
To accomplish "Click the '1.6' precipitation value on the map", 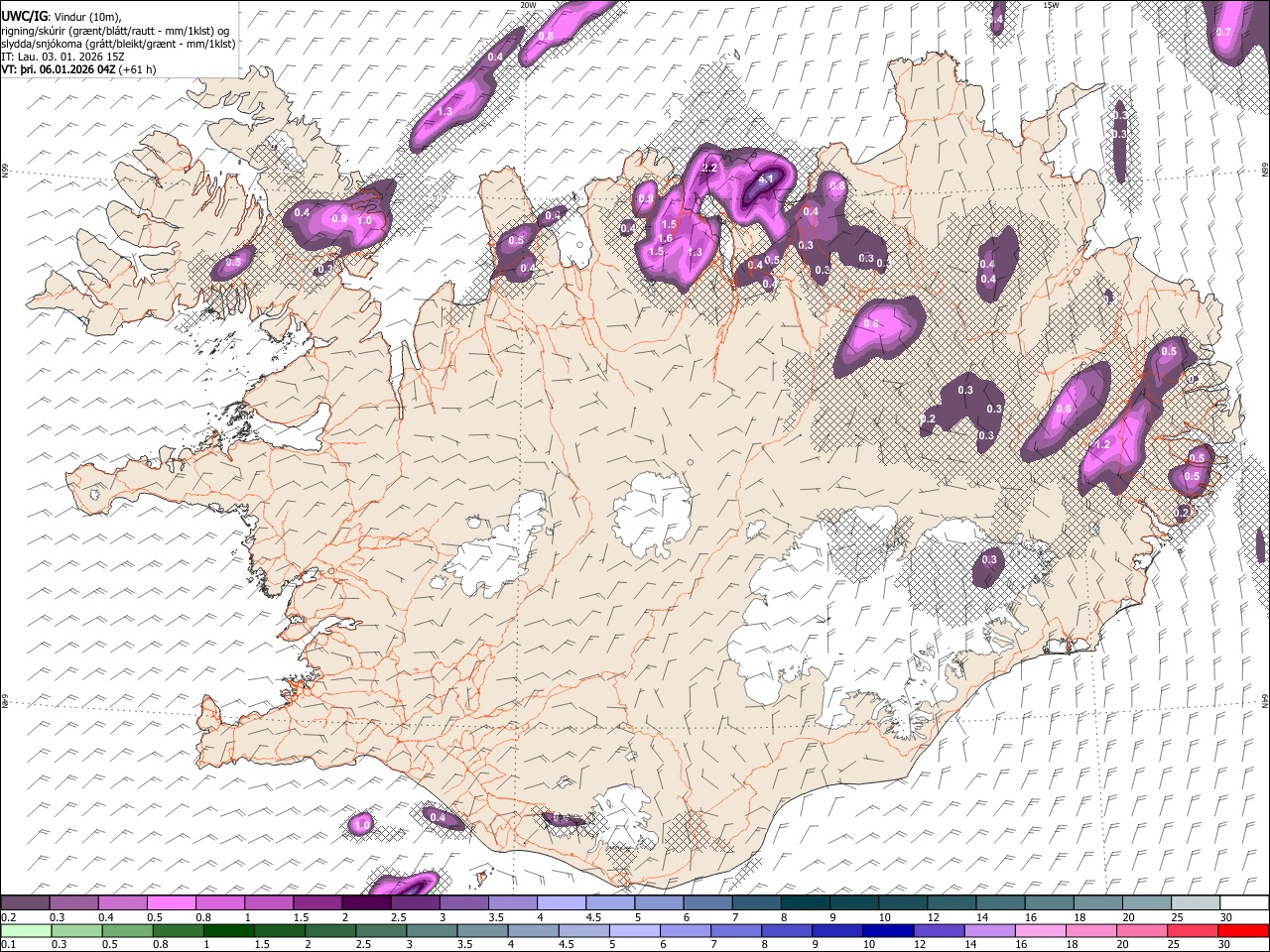I will coord(665,238).
